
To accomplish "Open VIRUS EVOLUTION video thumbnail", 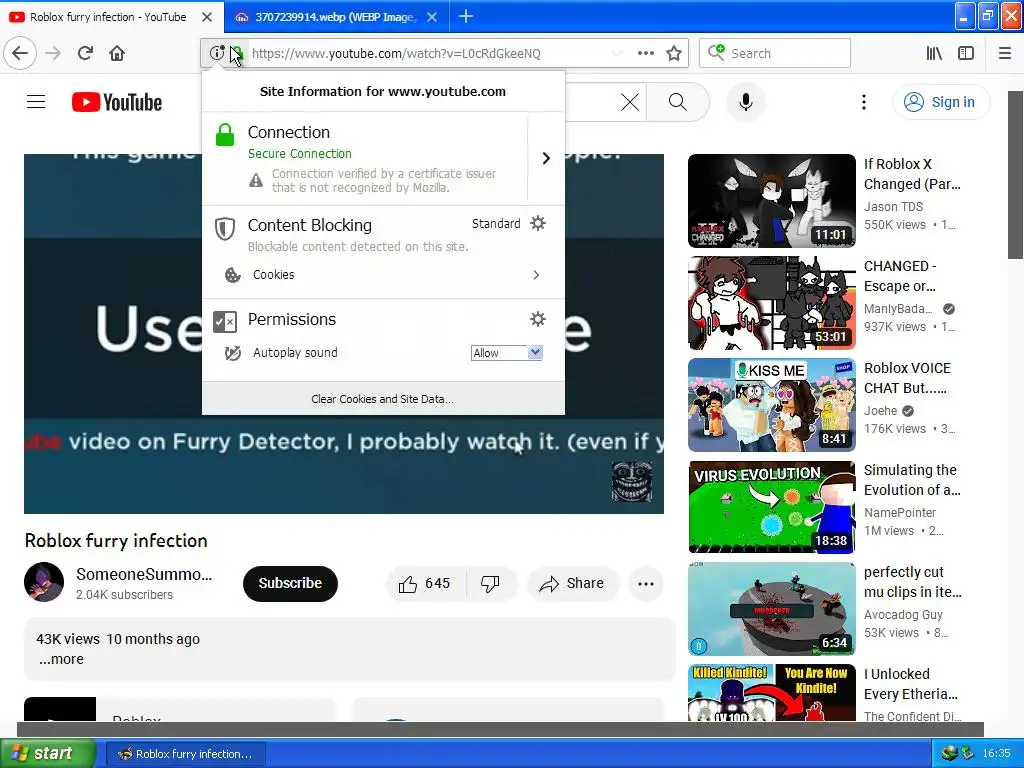I will [771, 507].
